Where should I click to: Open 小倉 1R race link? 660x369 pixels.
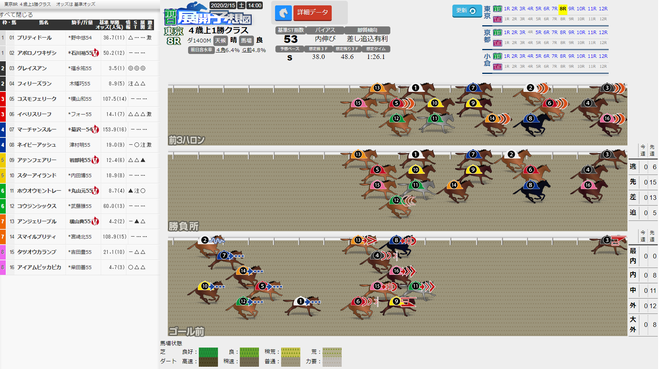(507, 56)
